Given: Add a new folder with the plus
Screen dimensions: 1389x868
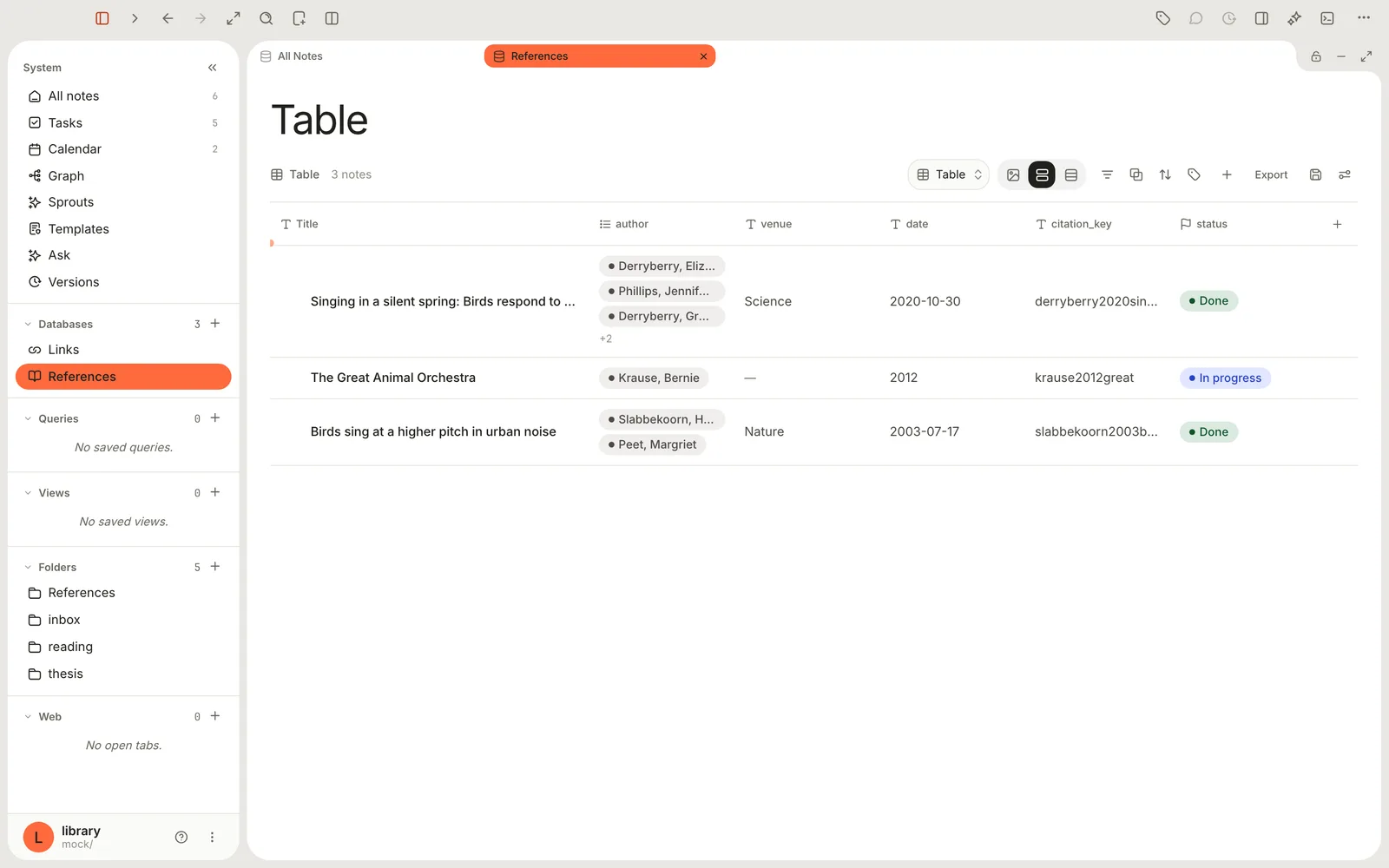Looking at the screenshot, I should [215, 567].
